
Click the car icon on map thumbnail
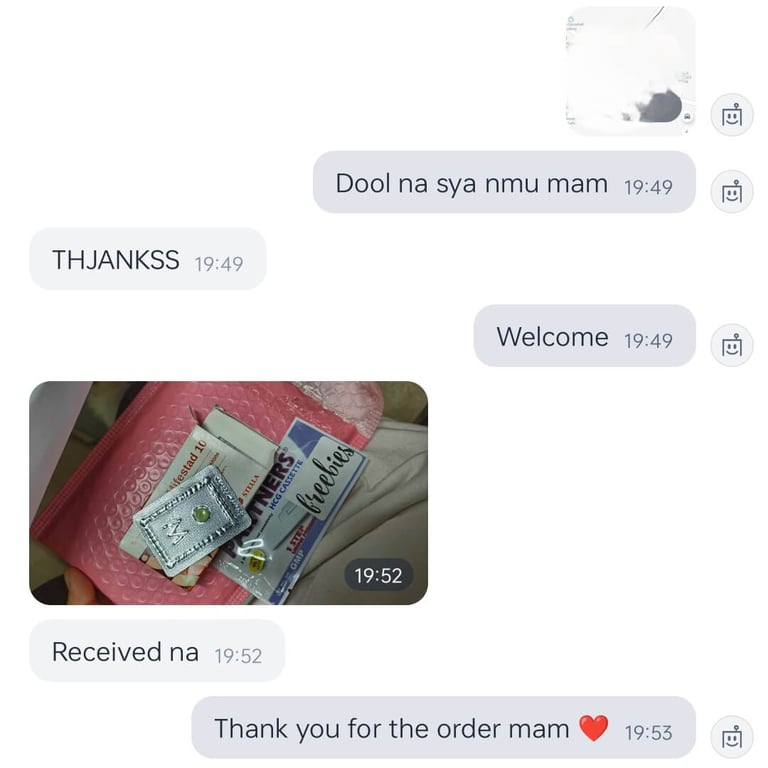coord(688,117)
